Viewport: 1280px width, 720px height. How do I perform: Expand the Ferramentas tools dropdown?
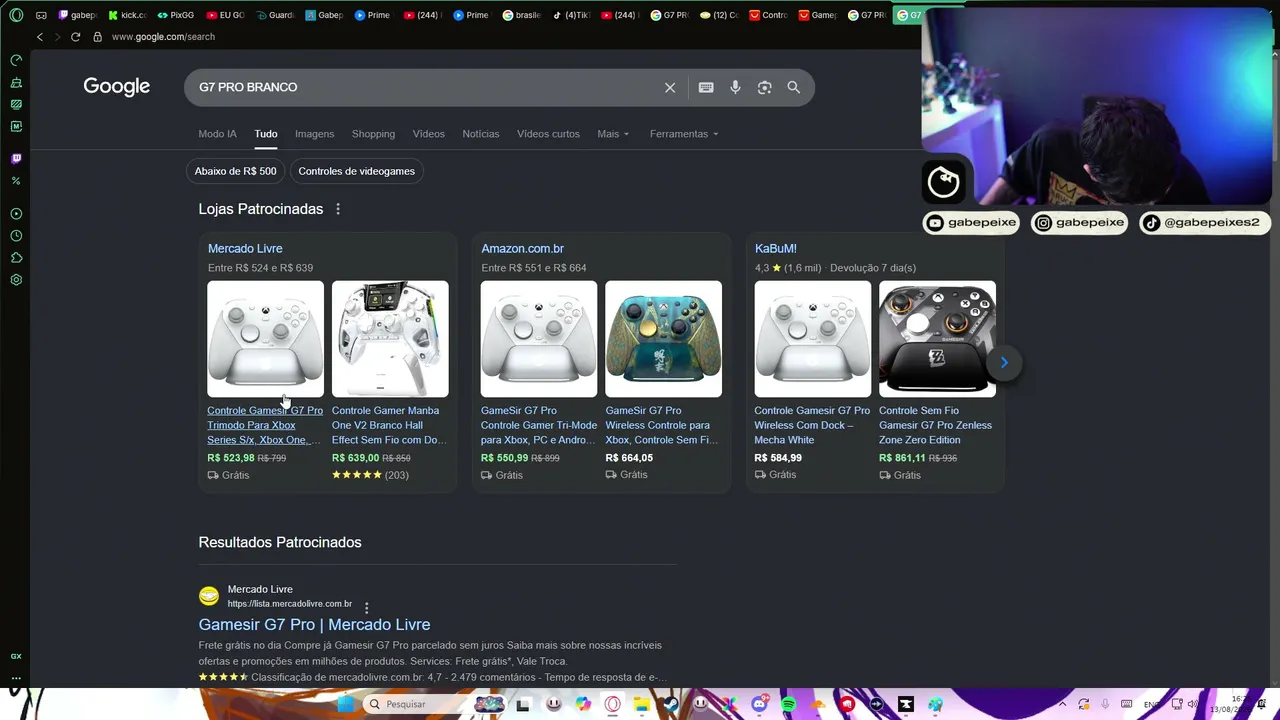click(x=684, y=134)
